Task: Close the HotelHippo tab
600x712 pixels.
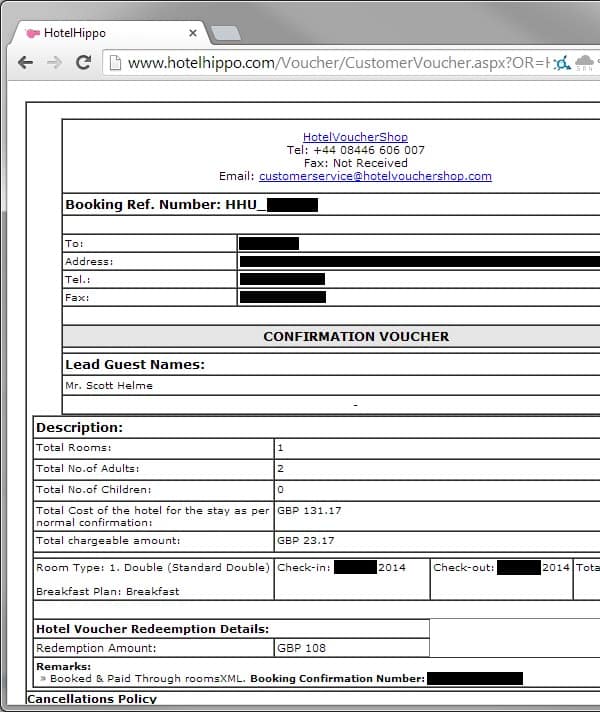Action: [193, 33]
